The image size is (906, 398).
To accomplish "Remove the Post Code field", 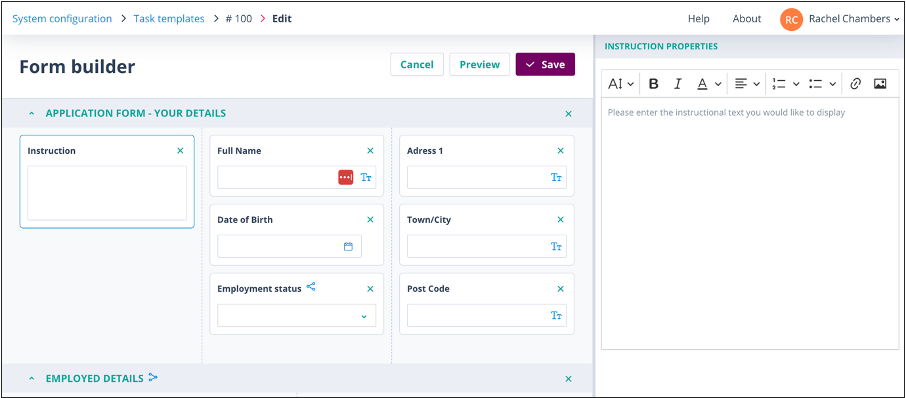I will (560, 289).
